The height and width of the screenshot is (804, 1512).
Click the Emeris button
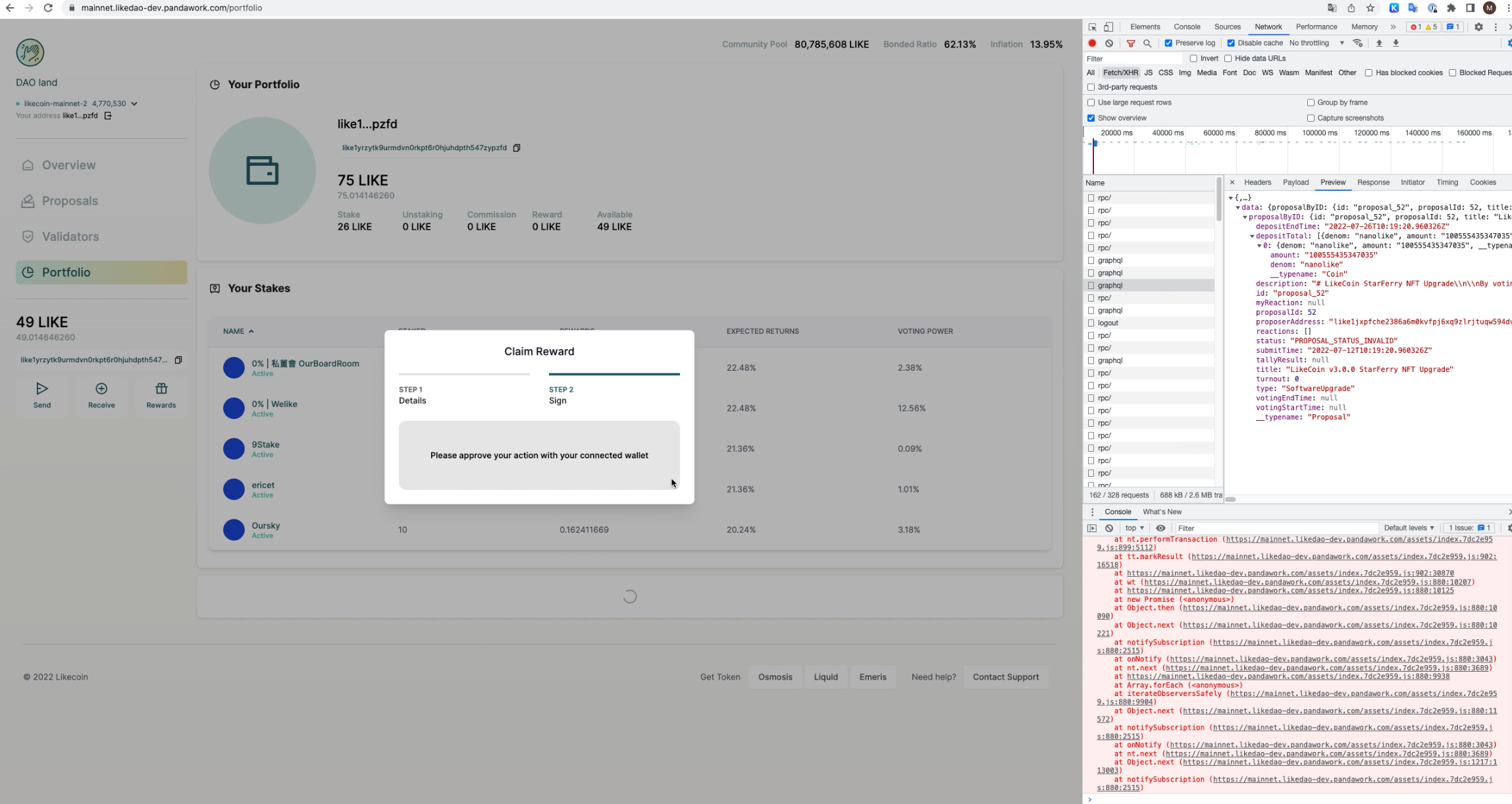tap(872, 677)
